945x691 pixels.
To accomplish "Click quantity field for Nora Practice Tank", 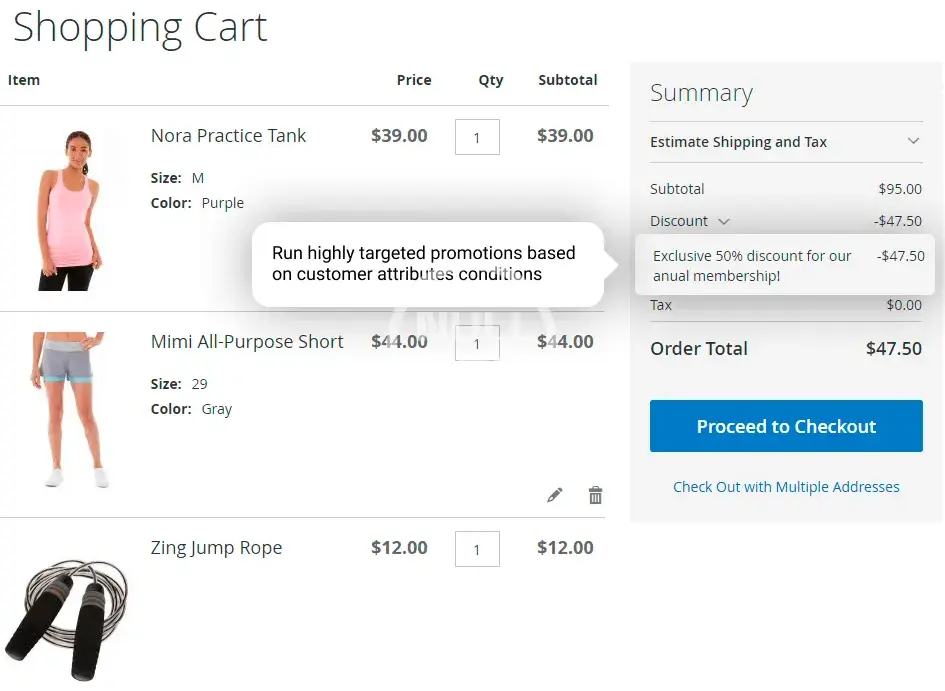I will coord(477,137).
